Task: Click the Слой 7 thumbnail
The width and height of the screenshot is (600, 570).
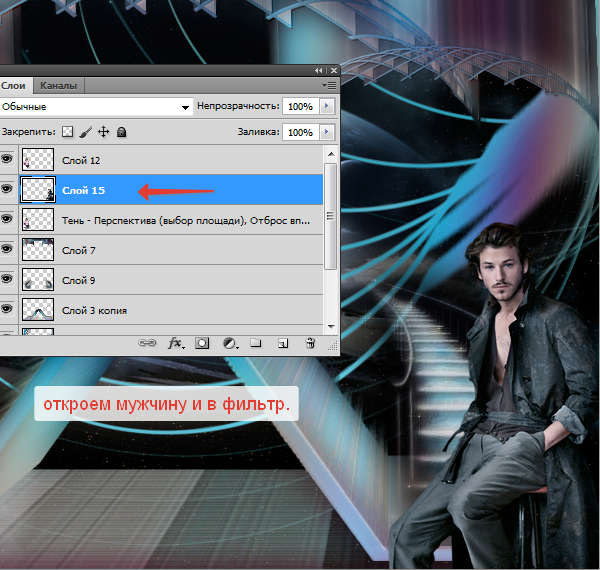Action: pos(38,249)
